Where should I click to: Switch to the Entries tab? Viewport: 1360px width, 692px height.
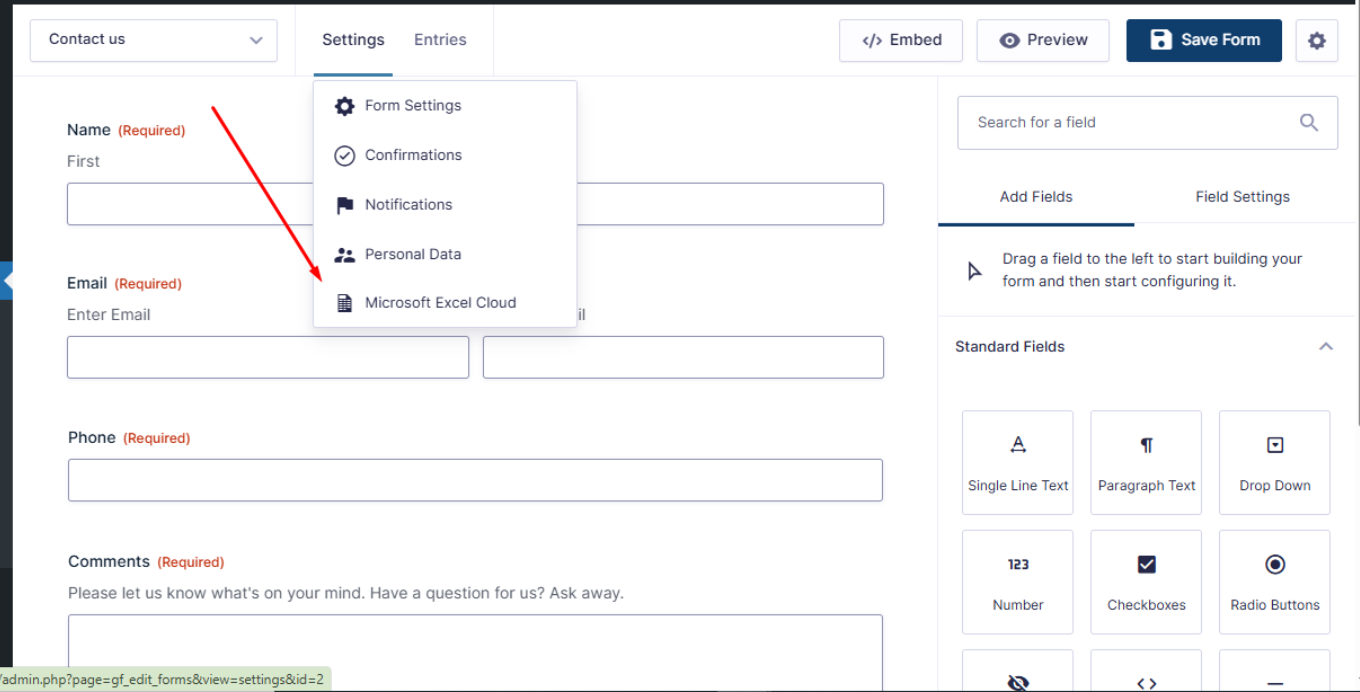[440, 40]
